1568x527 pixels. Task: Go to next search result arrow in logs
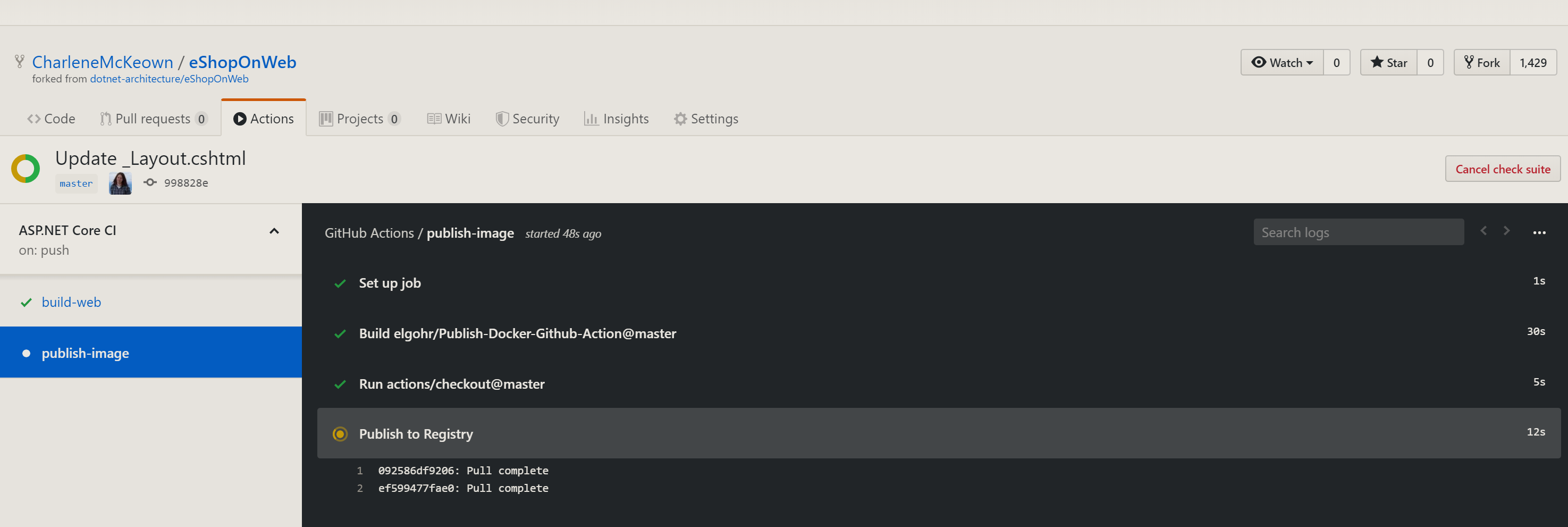pos(1506,231)
